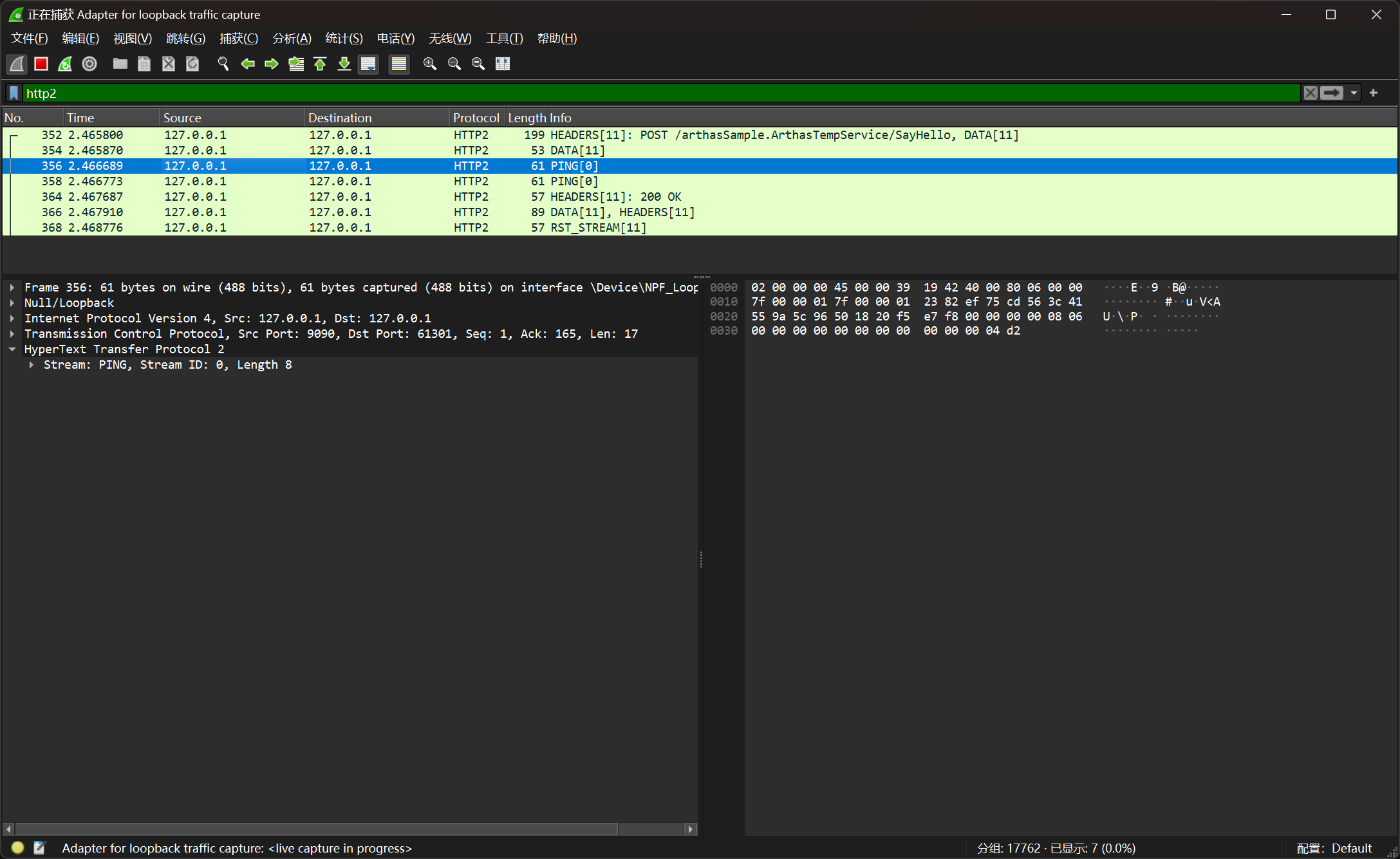This screenshot has width=1400, height=859.
Task: Open the 帮助(H) menu
Action: click(x=557, y=39)
